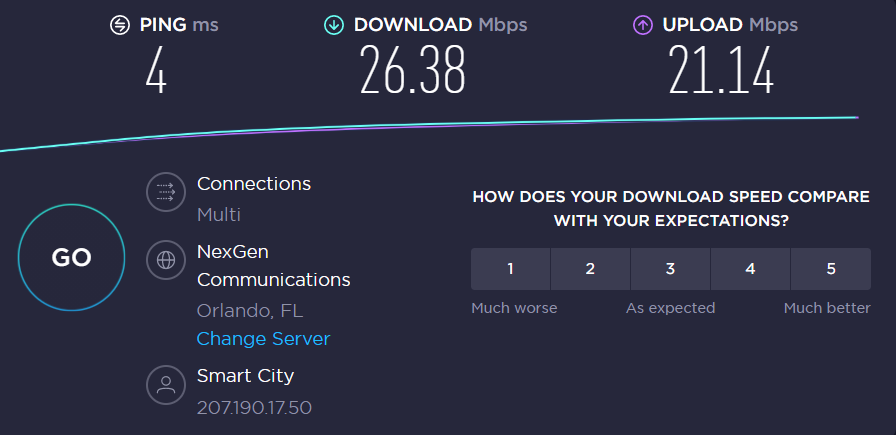The height and width of the screenshot is (435, 896).
Task: Click the download arrow icon
Action: [x=334, y=25]
